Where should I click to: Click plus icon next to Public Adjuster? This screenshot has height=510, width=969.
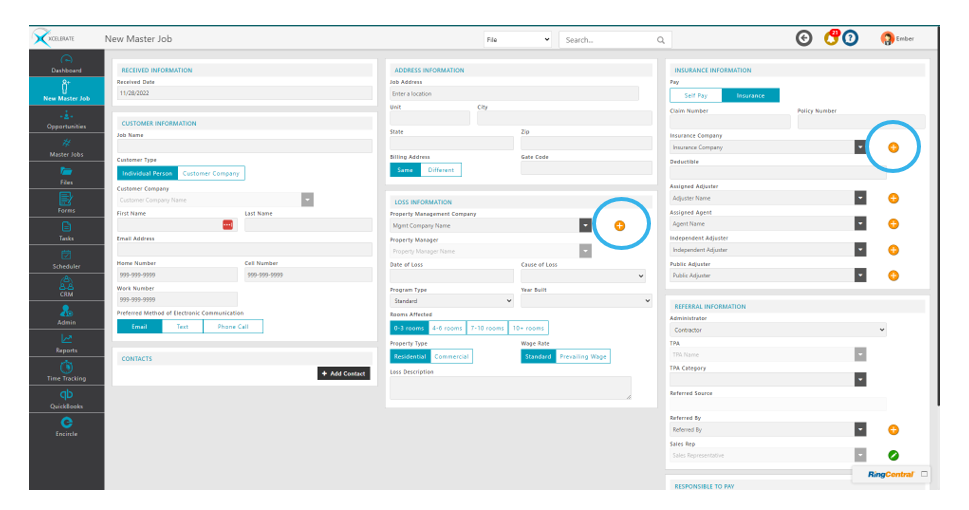(x=893, y=275)
